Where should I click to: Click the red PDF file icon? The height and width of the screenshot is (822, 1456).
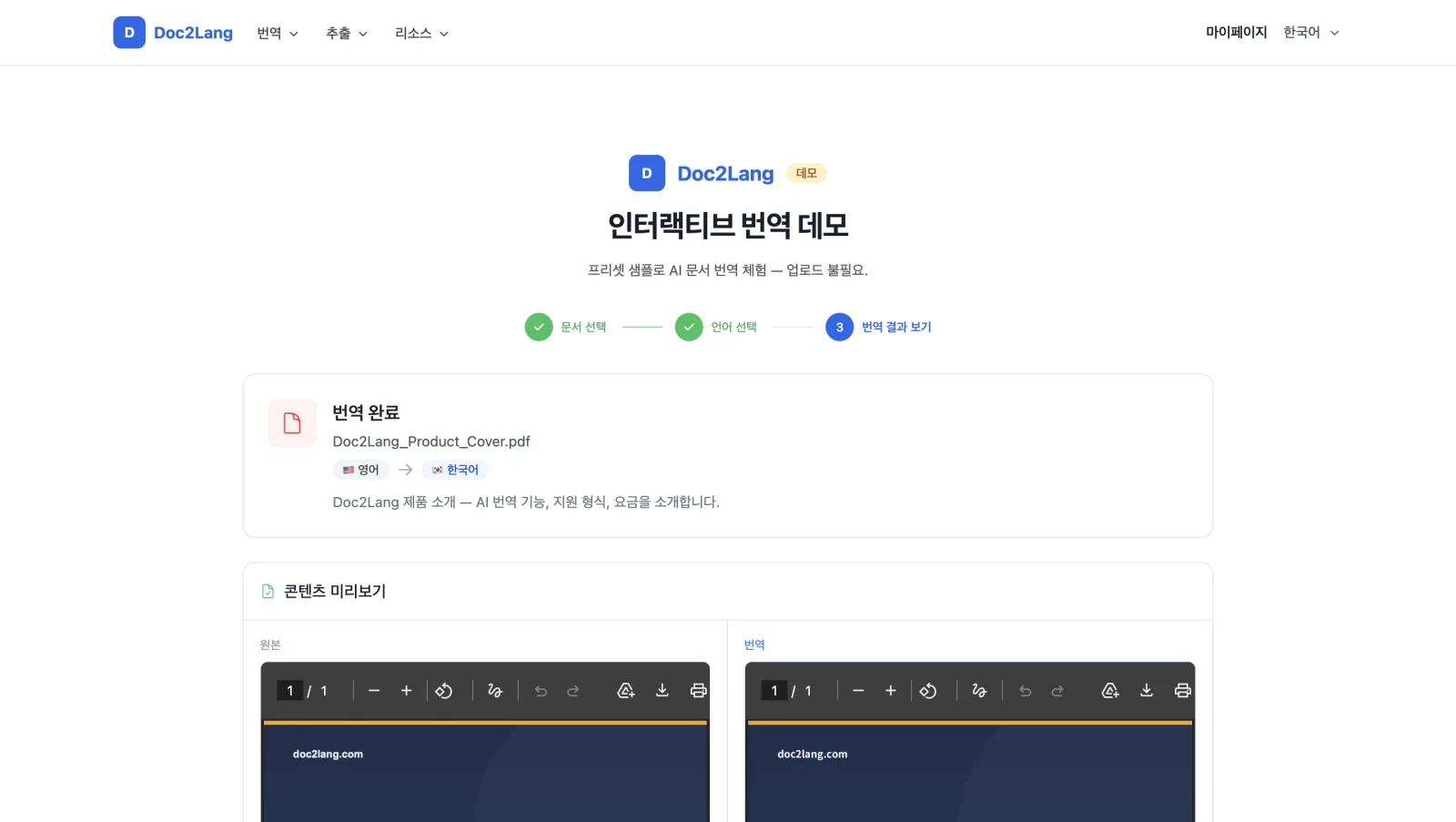(292, 423)
